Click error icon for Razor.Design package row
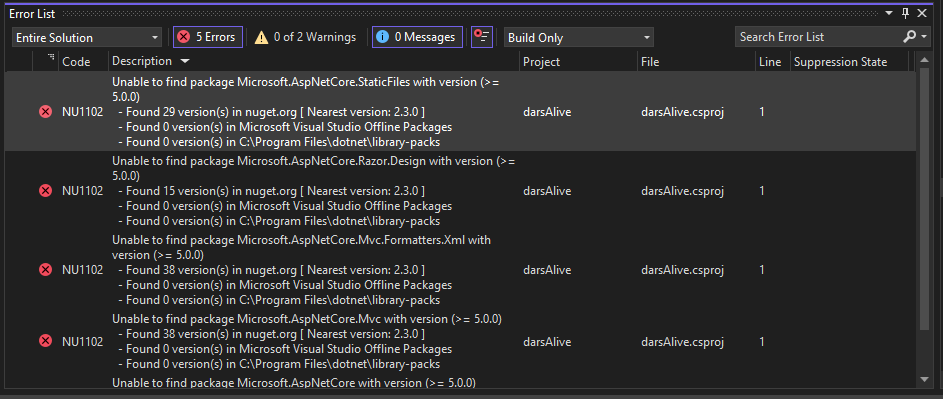The width and height of the screenshot is (943, 399). (45, 191)
